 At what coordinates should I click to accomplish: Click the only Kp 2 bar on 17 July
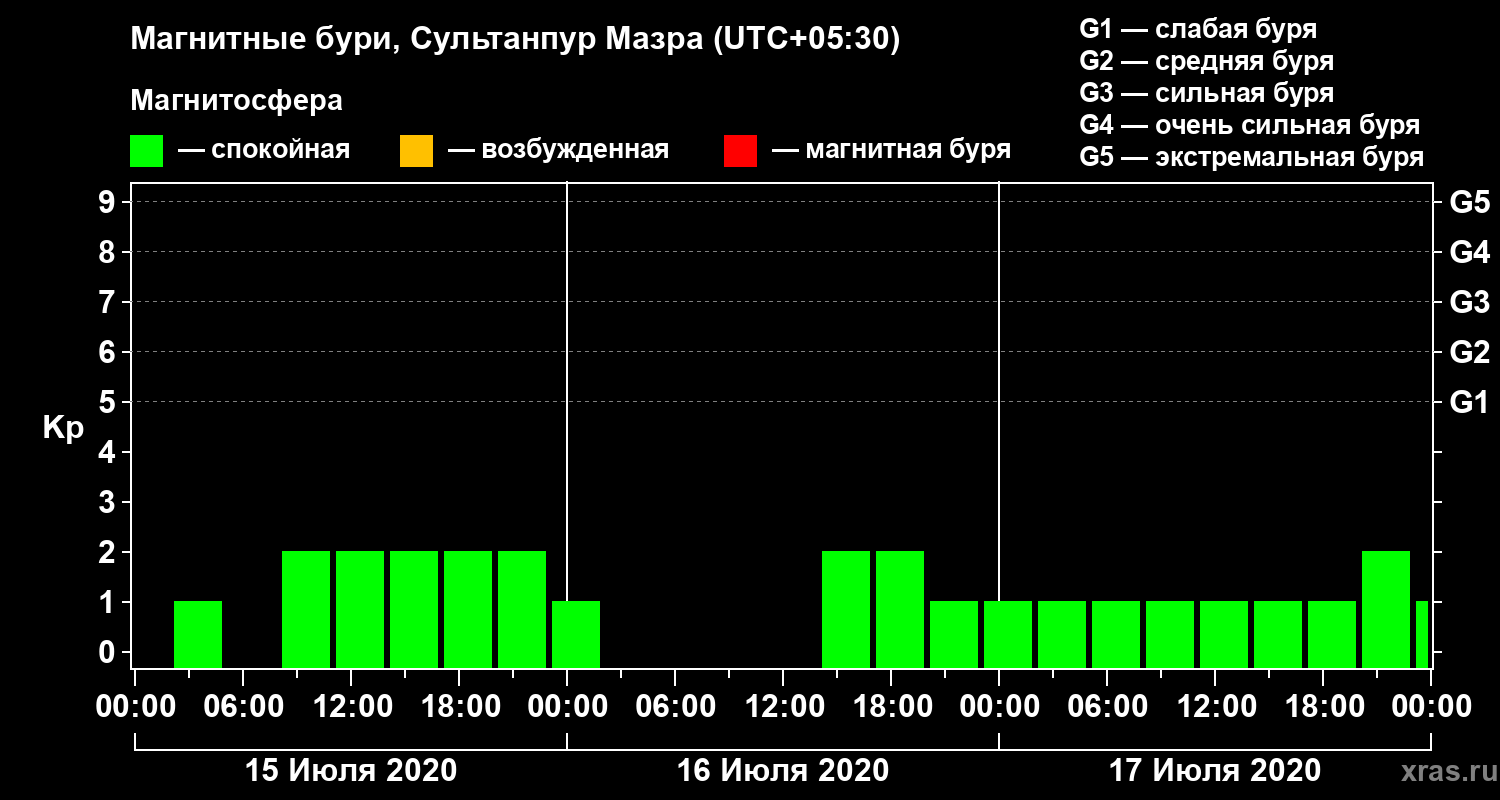coord(1386,609)
